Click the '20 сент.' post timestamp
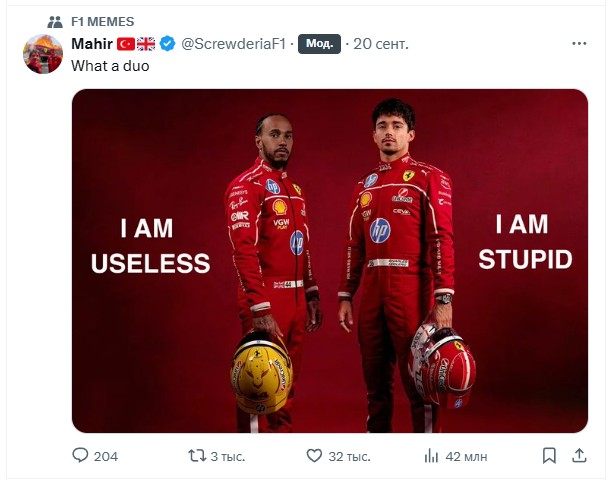This screenshot has width=608, height=480. pyautogui.click(x=381, y=44)
